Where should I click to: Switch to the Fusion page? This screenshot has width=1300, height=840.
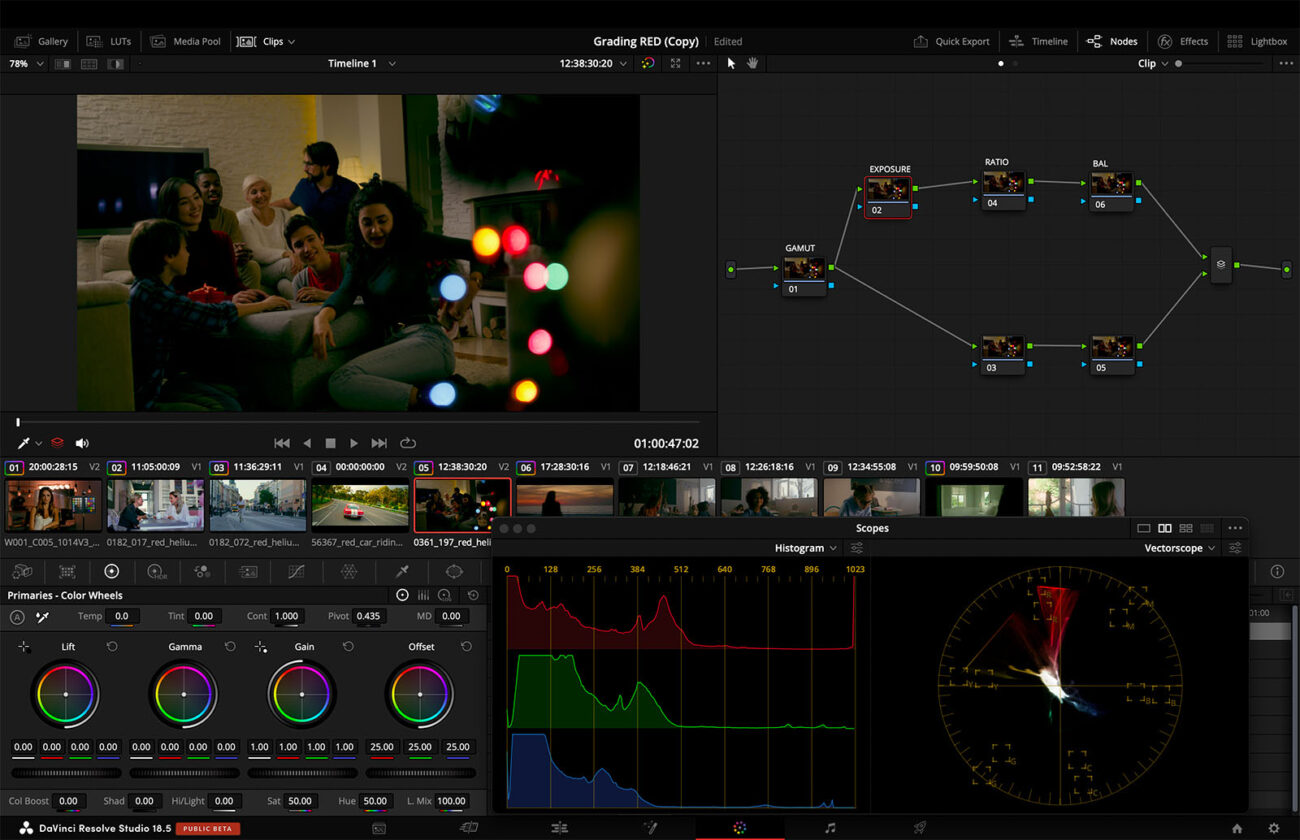pyautogui.click(x=651, y=828)
